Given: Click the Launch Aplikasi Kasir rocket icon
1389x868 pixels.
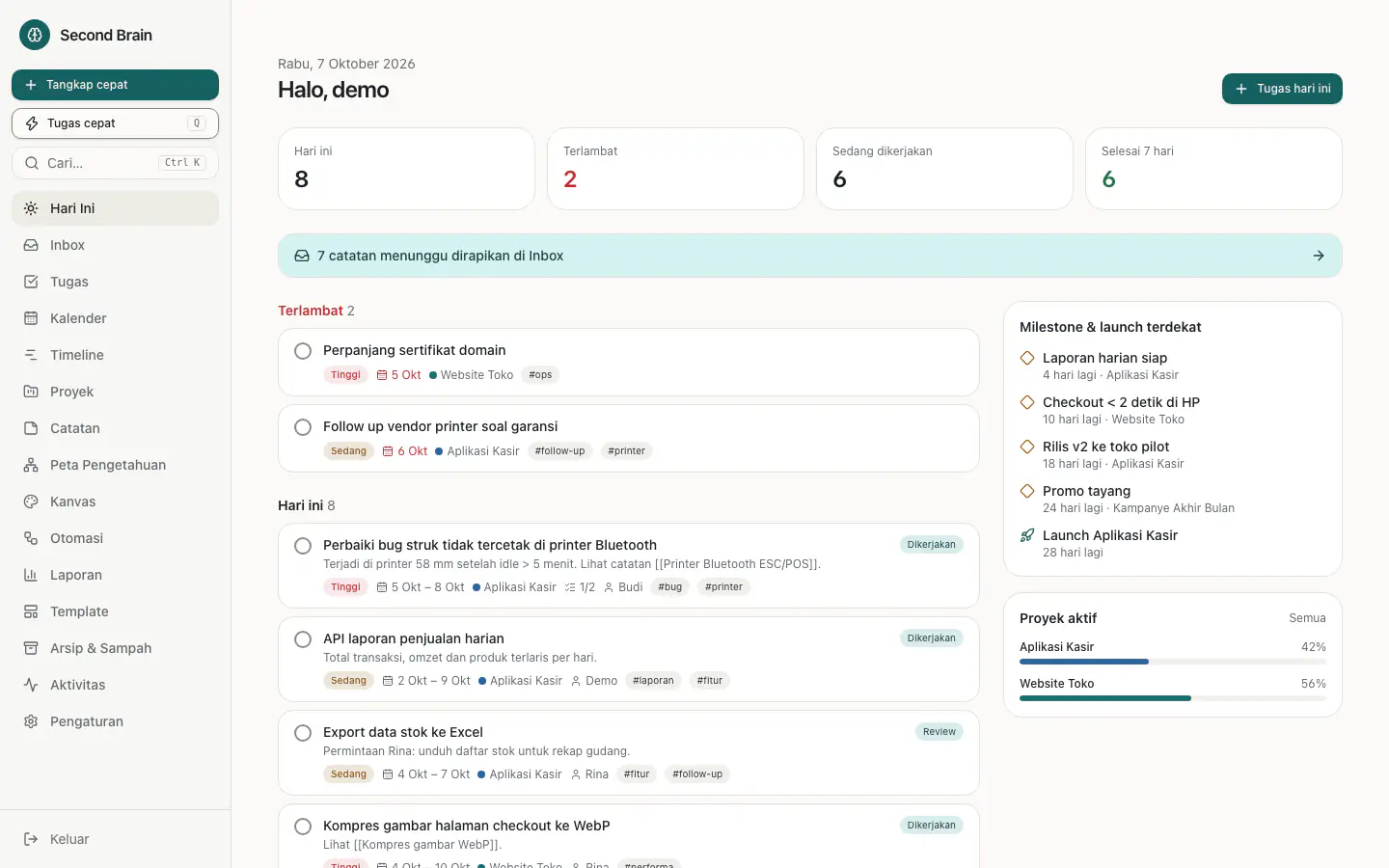Looking at the screenshot, I should tap(1027, 535).
